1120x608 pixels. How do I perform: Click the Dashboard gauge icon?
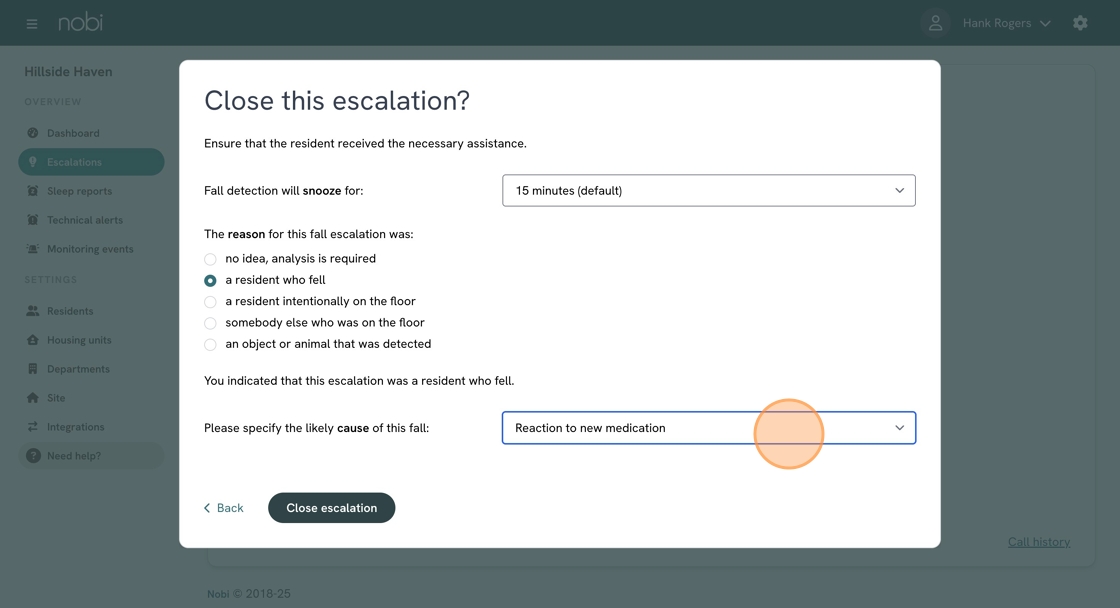click(33, 133)
